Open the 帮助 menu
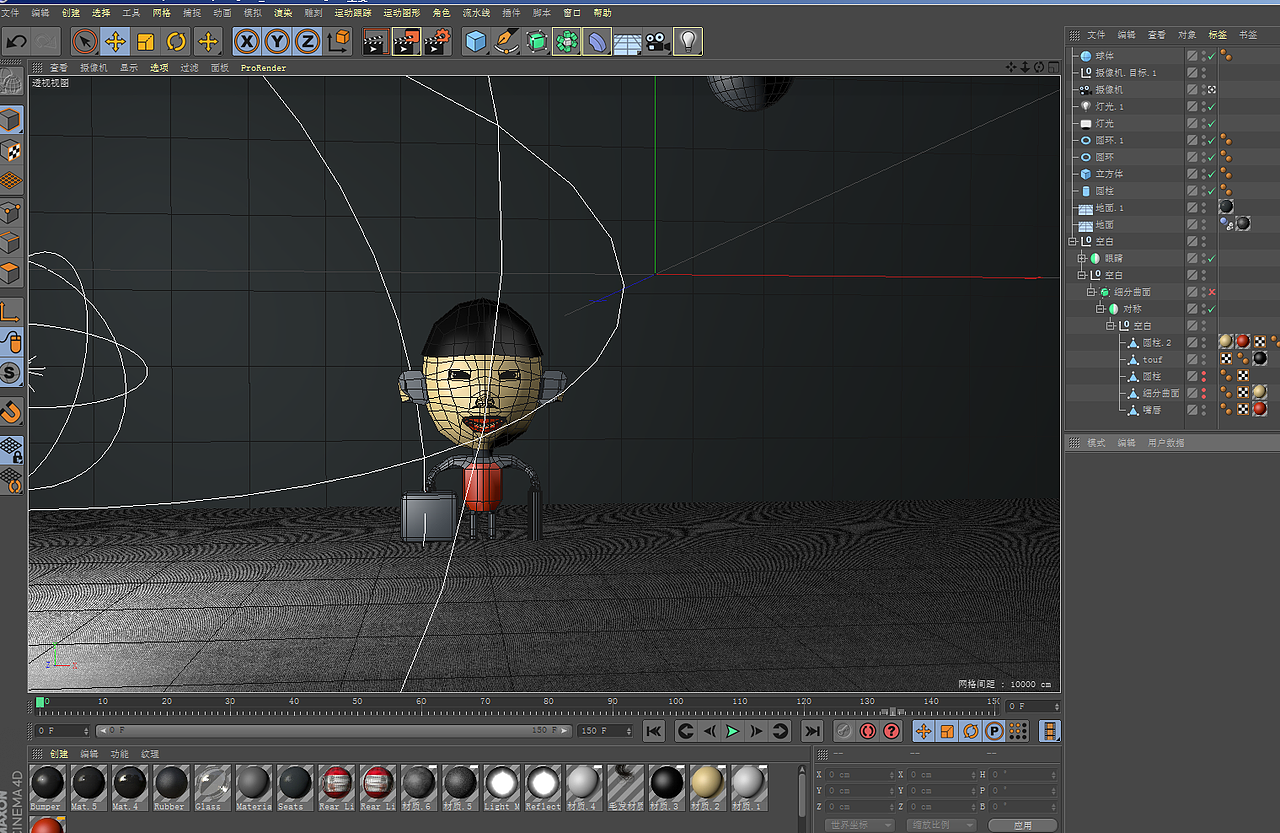 pos(602,13)
